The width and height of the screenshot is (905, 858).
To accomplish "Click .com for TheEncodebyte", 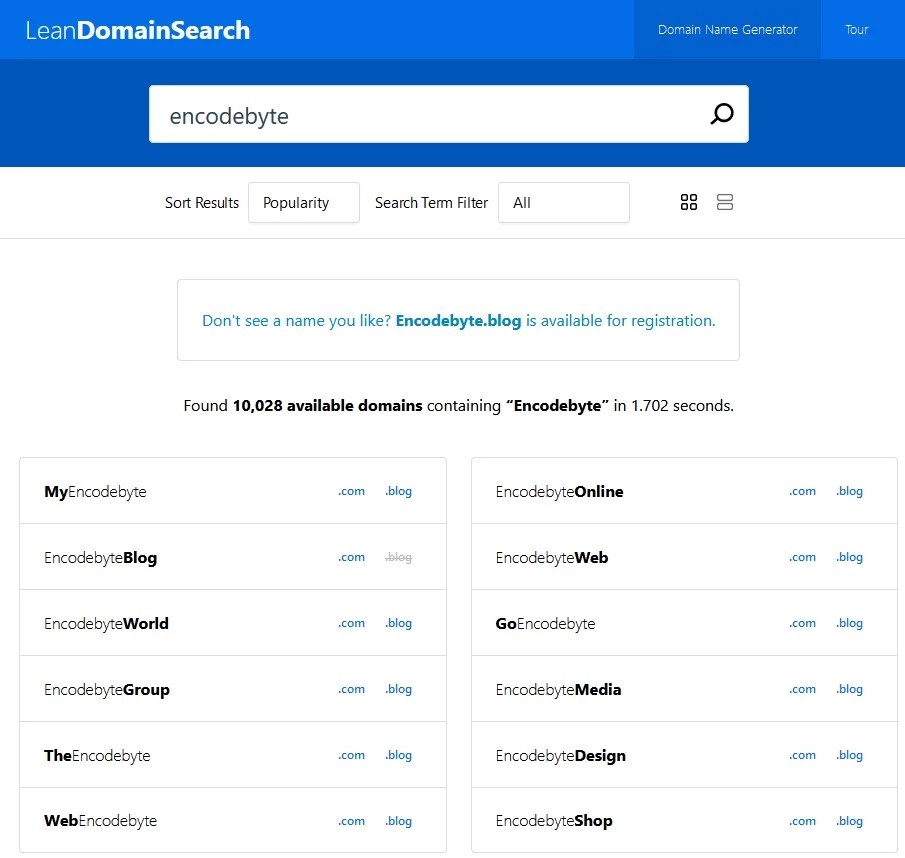I will (x=351, y=755).
